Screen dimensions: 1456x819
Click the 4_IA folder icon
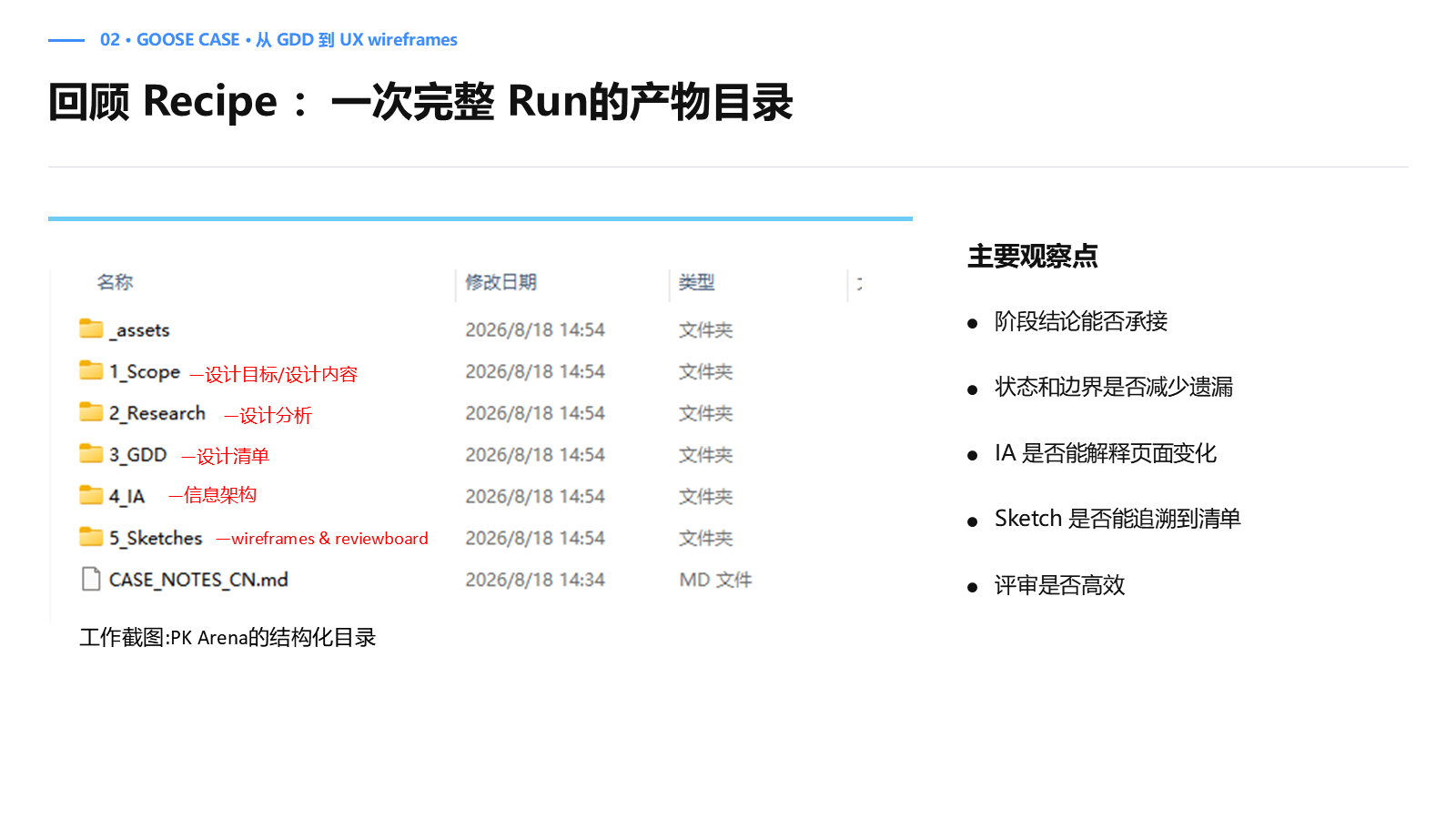pyautogui.click(x=91, y=495)
